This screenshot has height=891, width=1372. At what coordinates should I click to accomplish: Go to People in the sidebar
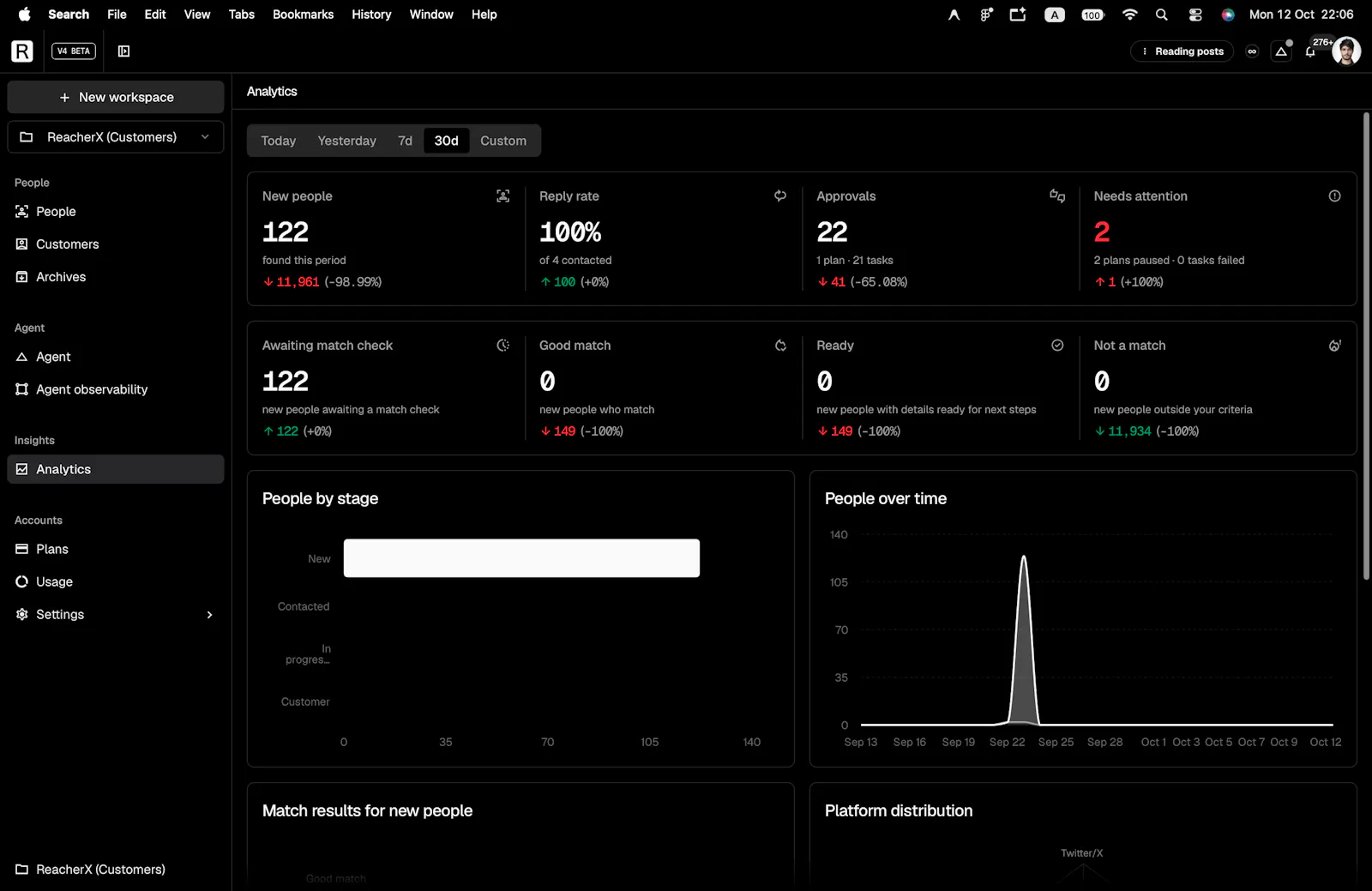click(116, 212)
